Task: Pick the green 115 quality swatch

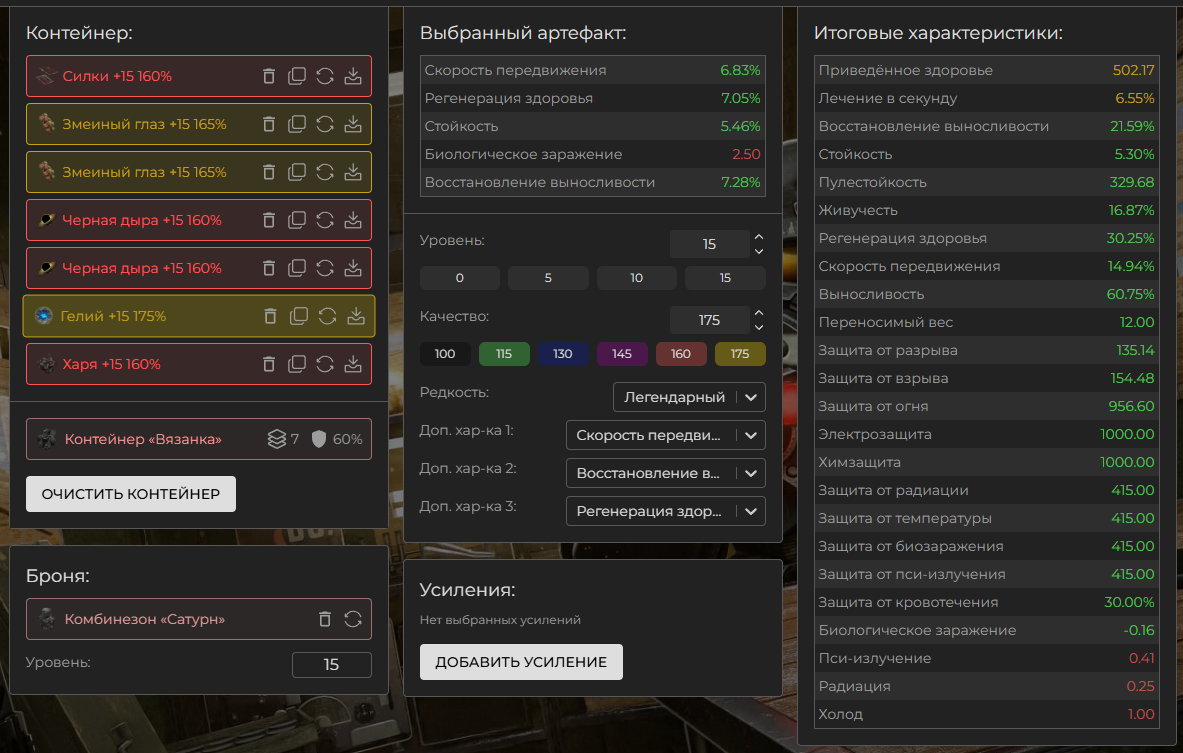Action: pyautogui.click(x=504, y=354)
